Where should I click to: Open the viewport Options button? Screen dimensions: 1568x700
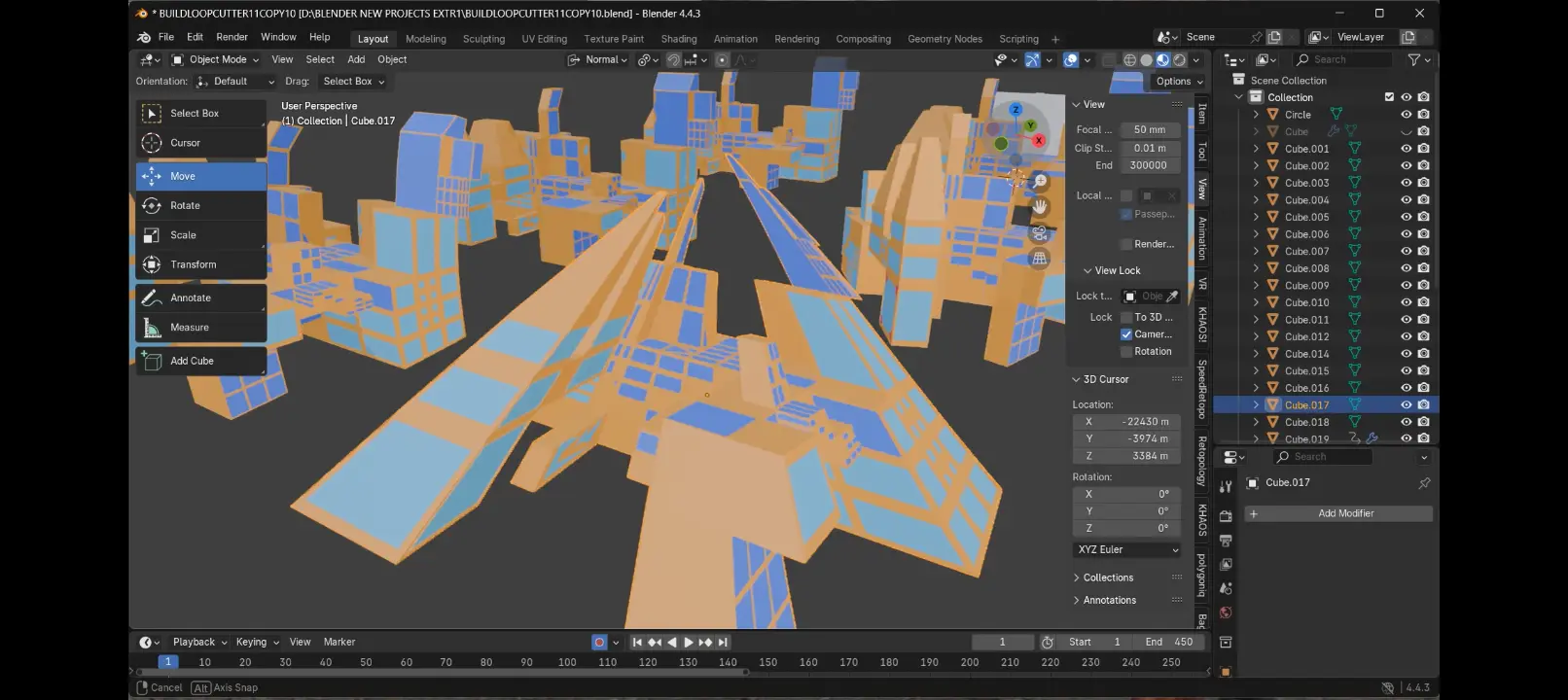tap(1179, 82)
